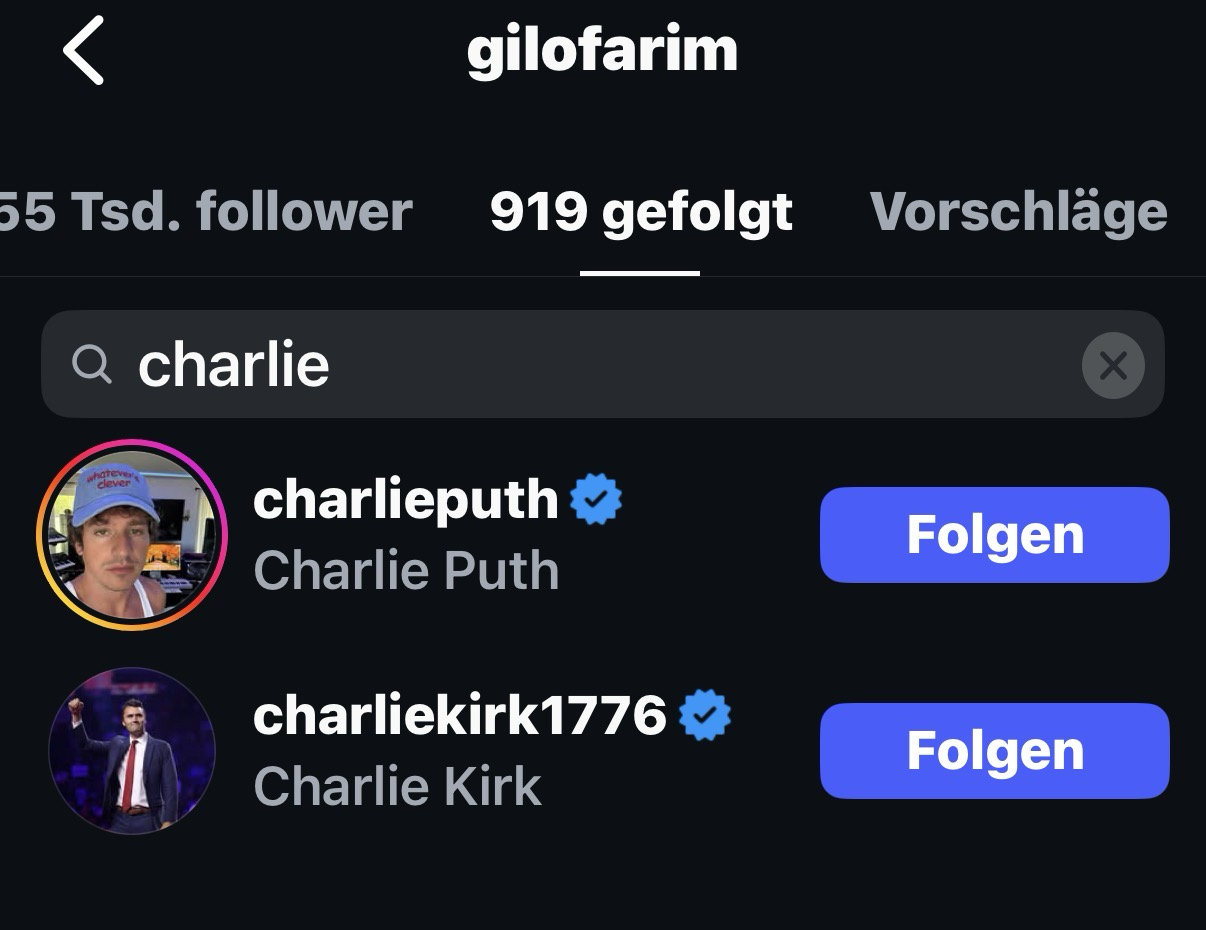Open the Vorschläge tab
This screenshot has width=1206, height=930.
click(x=1018, y=212)
